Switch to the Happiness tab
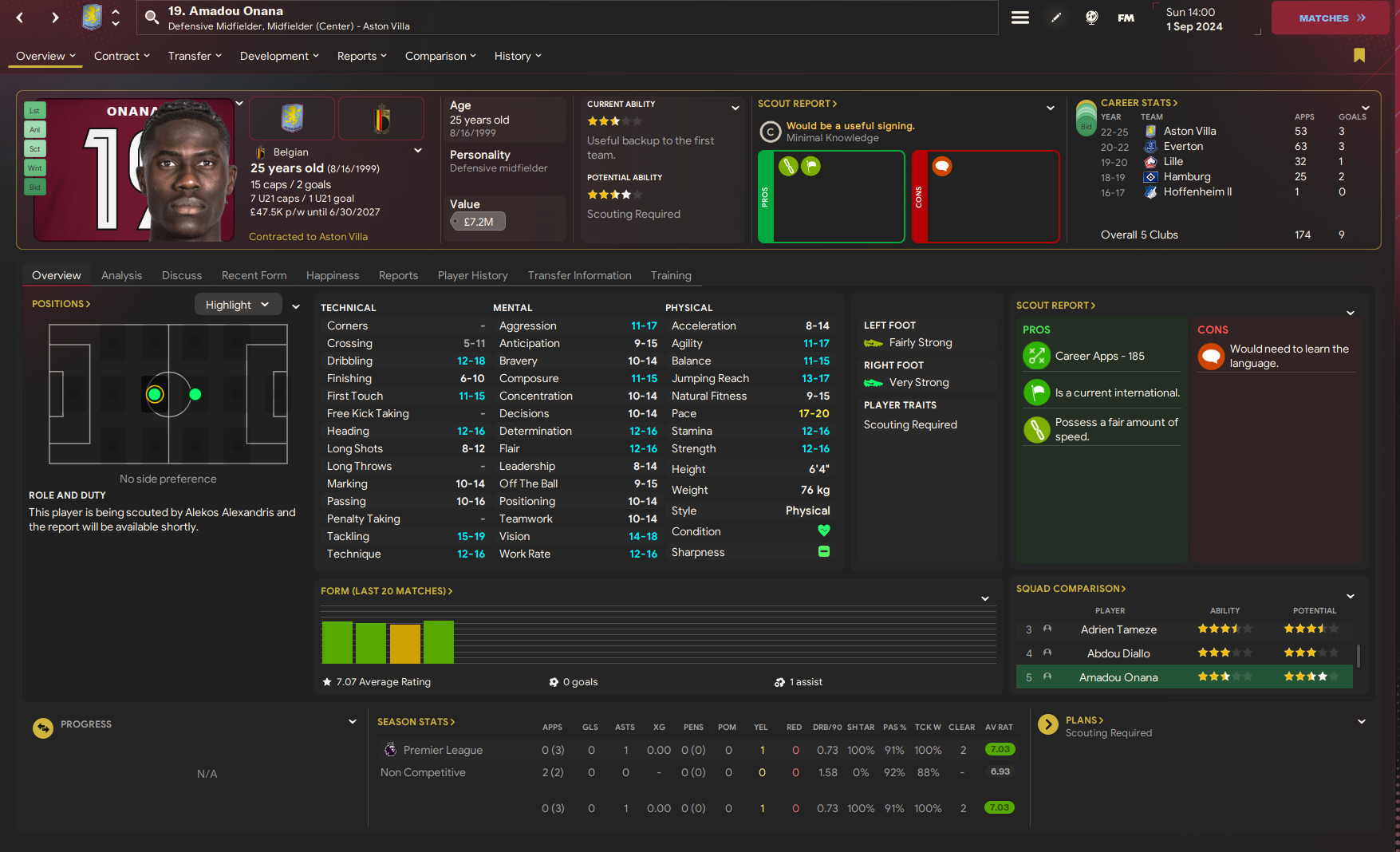 (x=332, y=275)
